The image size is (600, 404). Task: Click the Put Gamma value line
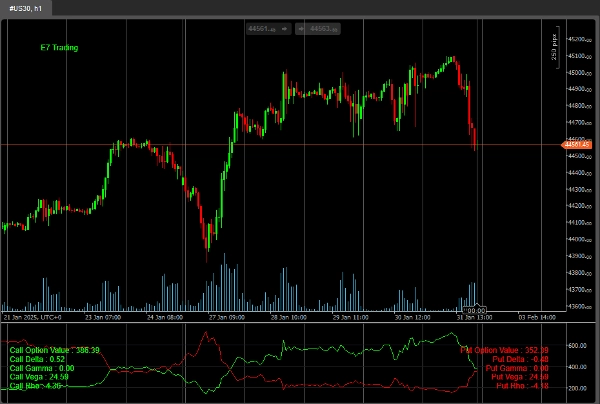point(518,368)
